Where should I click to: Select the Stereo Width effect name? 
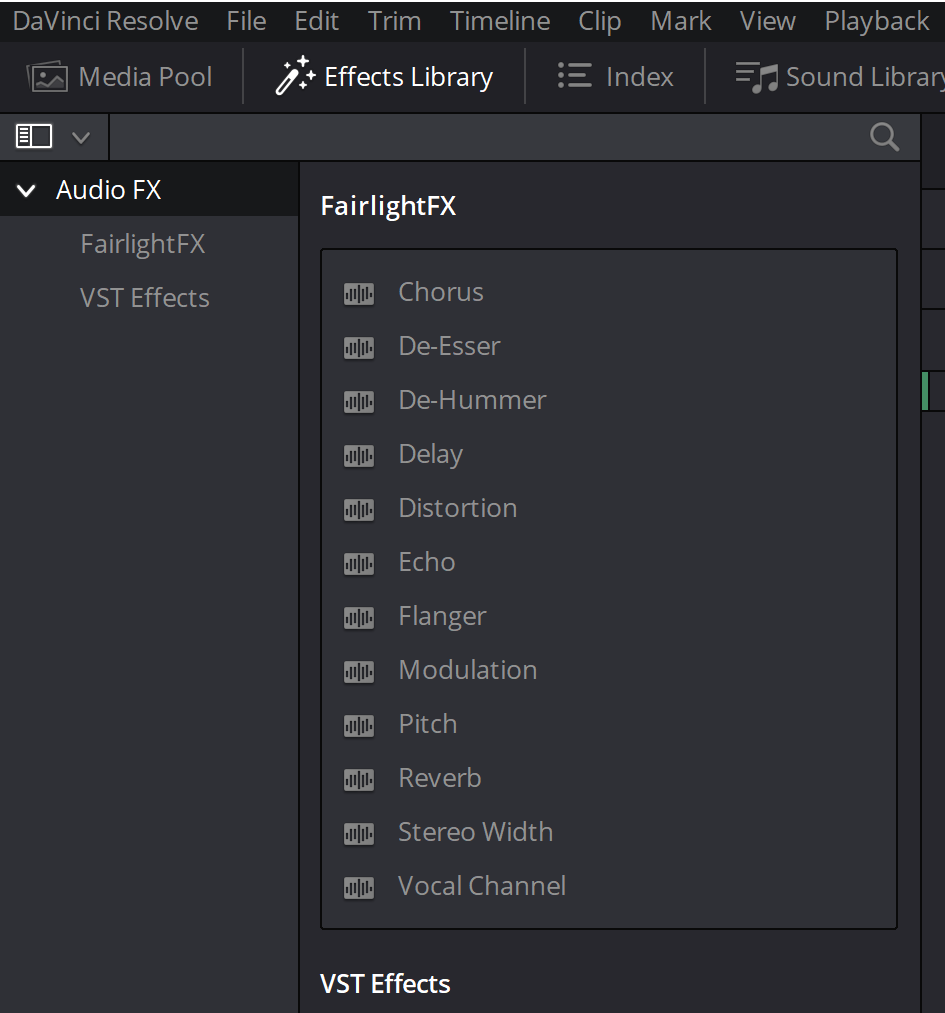tap(475, 831)
